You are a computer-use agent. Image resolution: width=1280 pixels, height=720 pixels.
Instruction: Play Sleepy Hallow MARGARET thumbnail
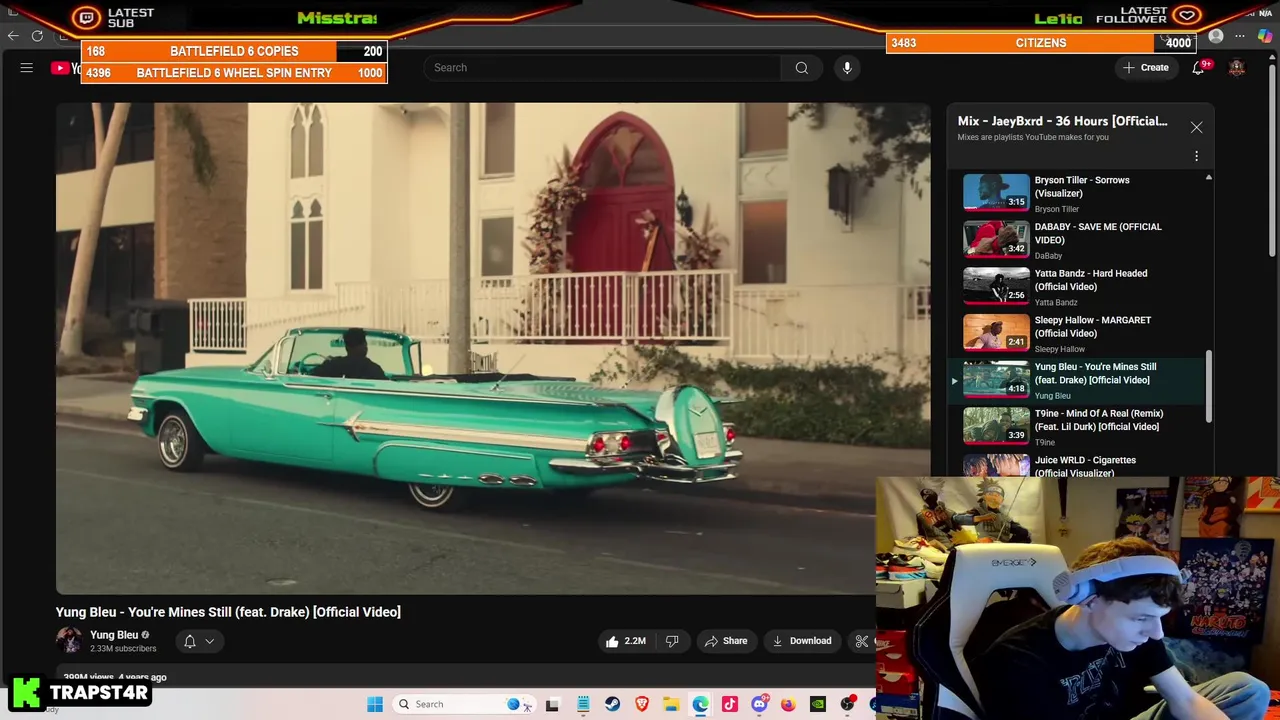pos(996,332)
